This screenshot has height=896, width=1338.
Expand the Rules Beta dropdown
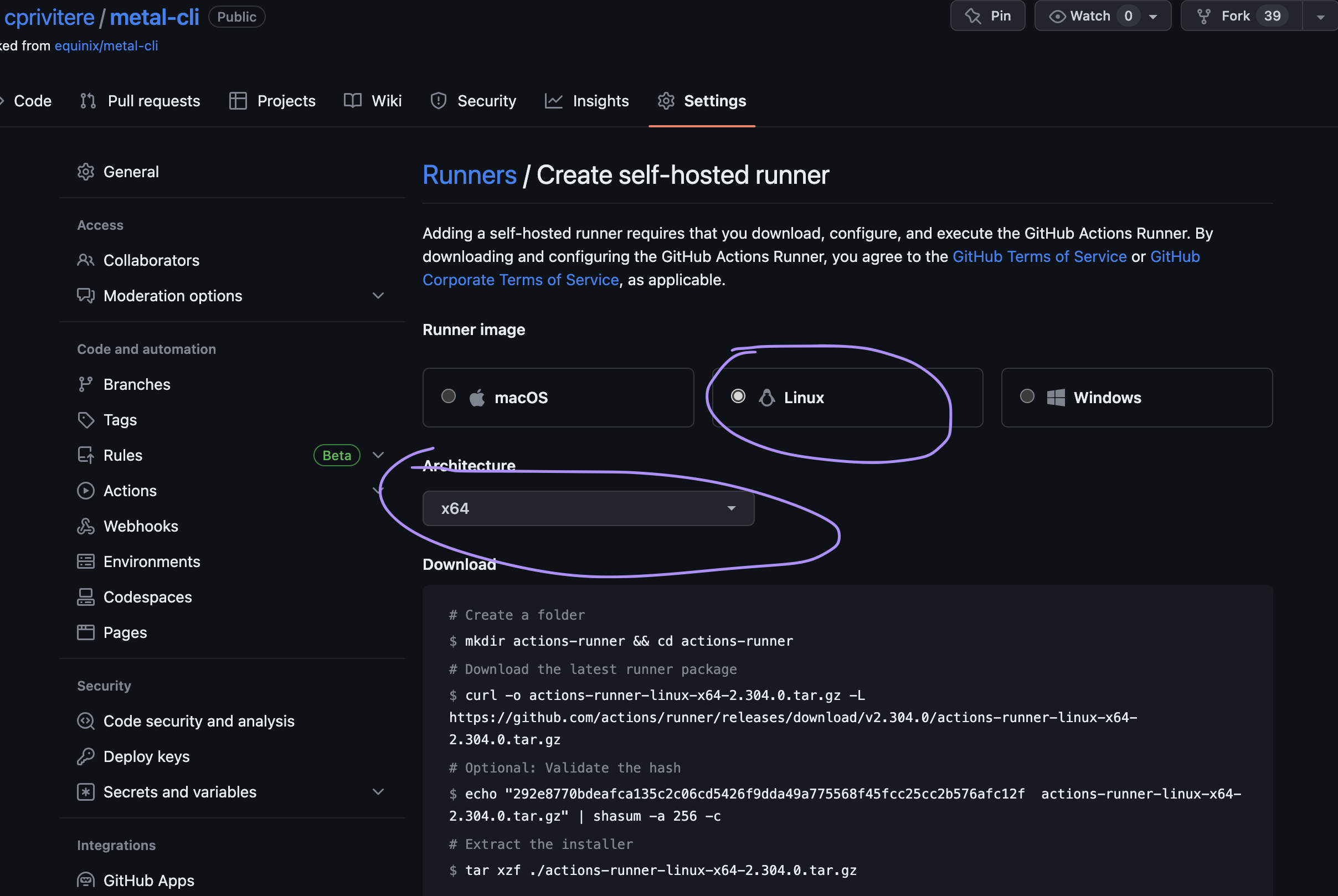(378, 455)
